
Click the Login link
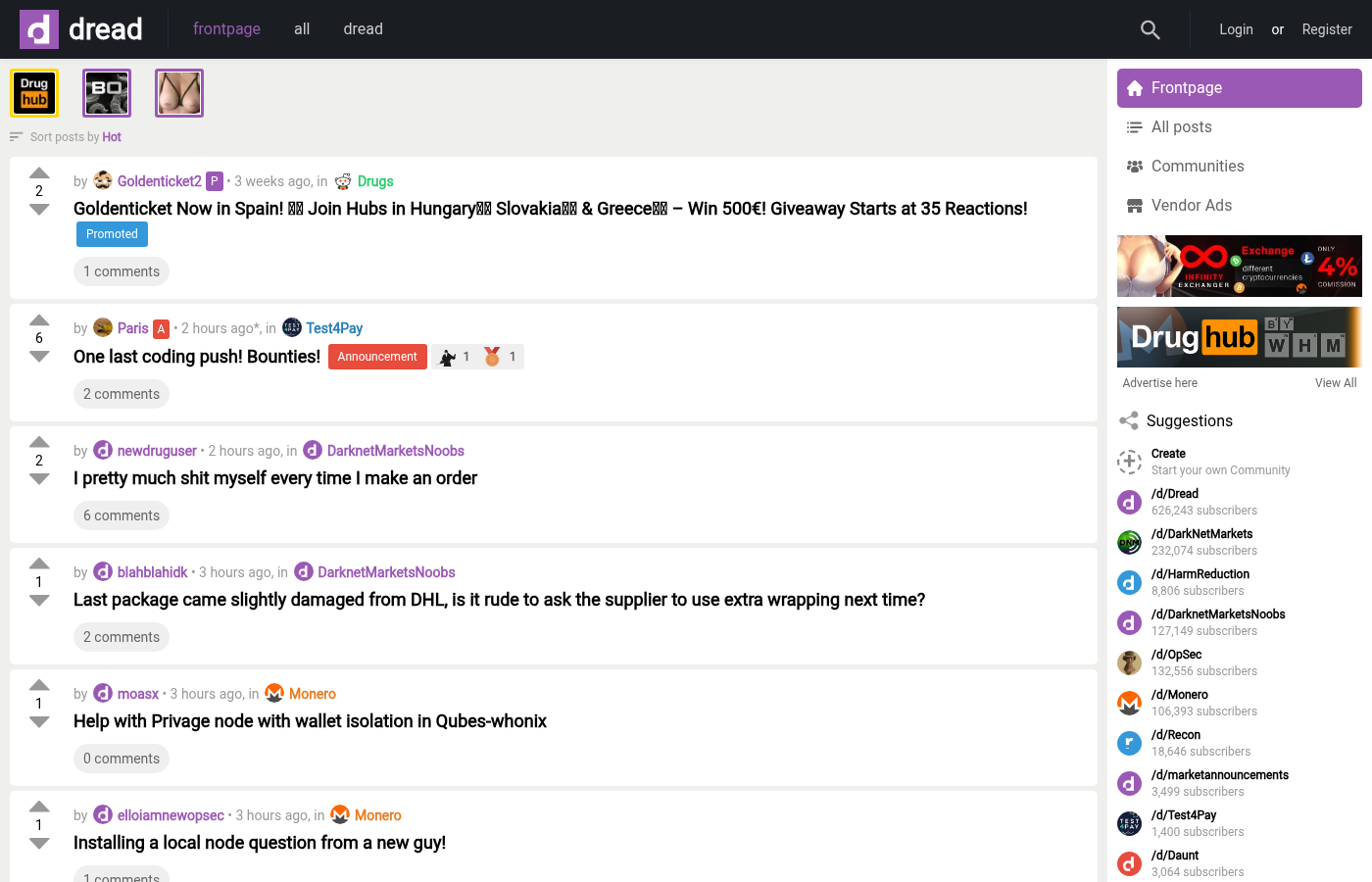click(1236, 29)
